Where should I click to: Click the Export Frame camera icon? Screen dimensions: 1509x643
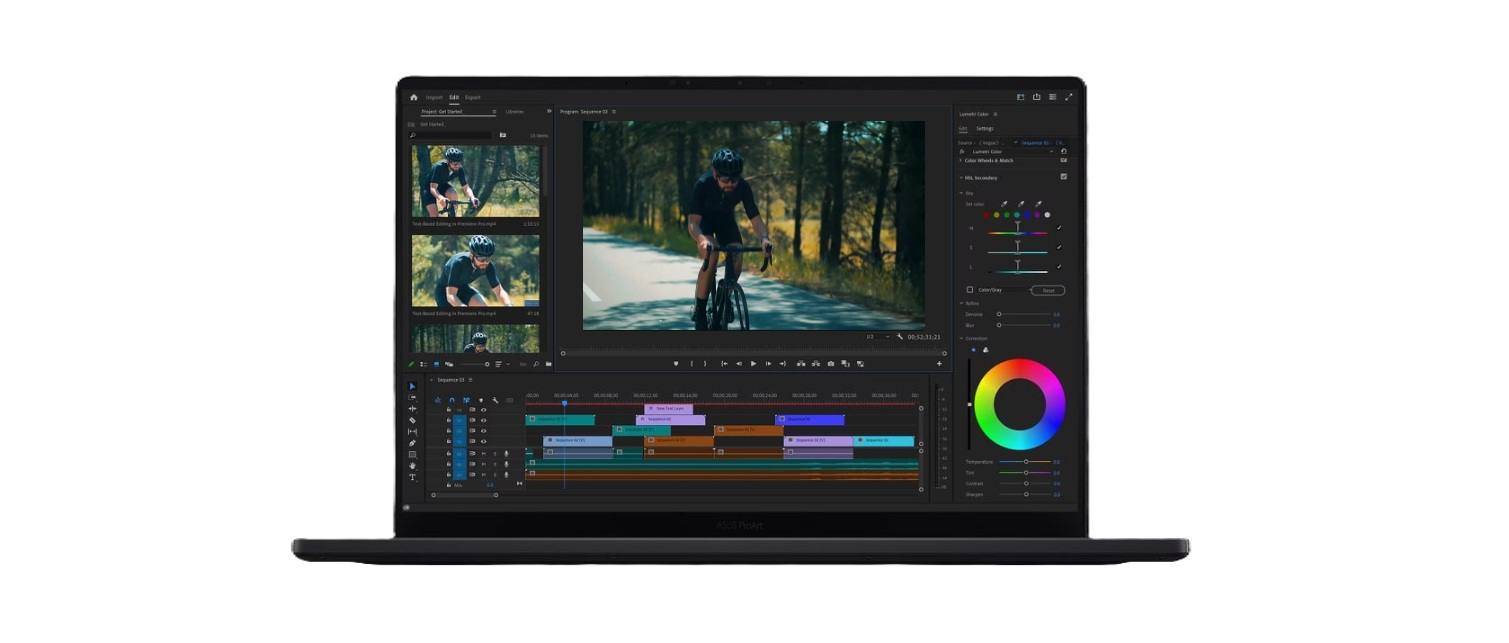(830, 364)
